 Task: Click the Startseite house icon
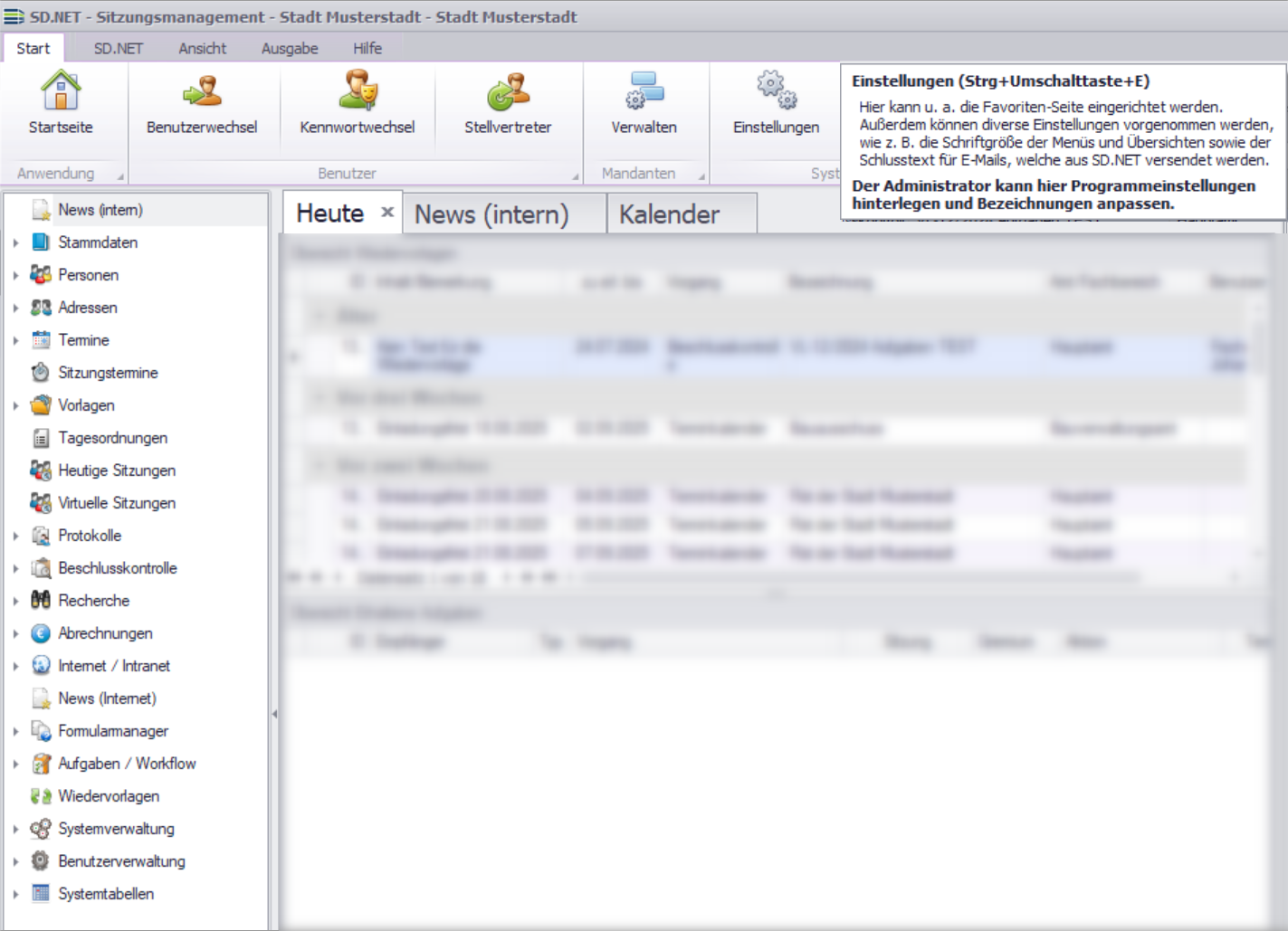point(61,91)
